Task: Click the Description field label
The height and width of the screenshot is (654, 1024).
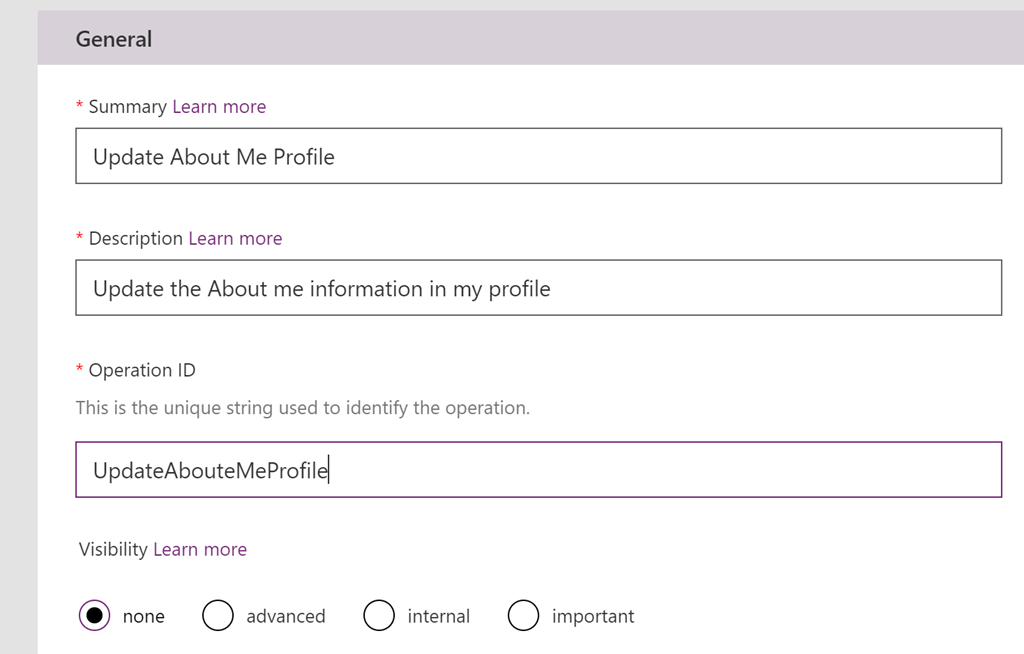Action: [136, 238]
